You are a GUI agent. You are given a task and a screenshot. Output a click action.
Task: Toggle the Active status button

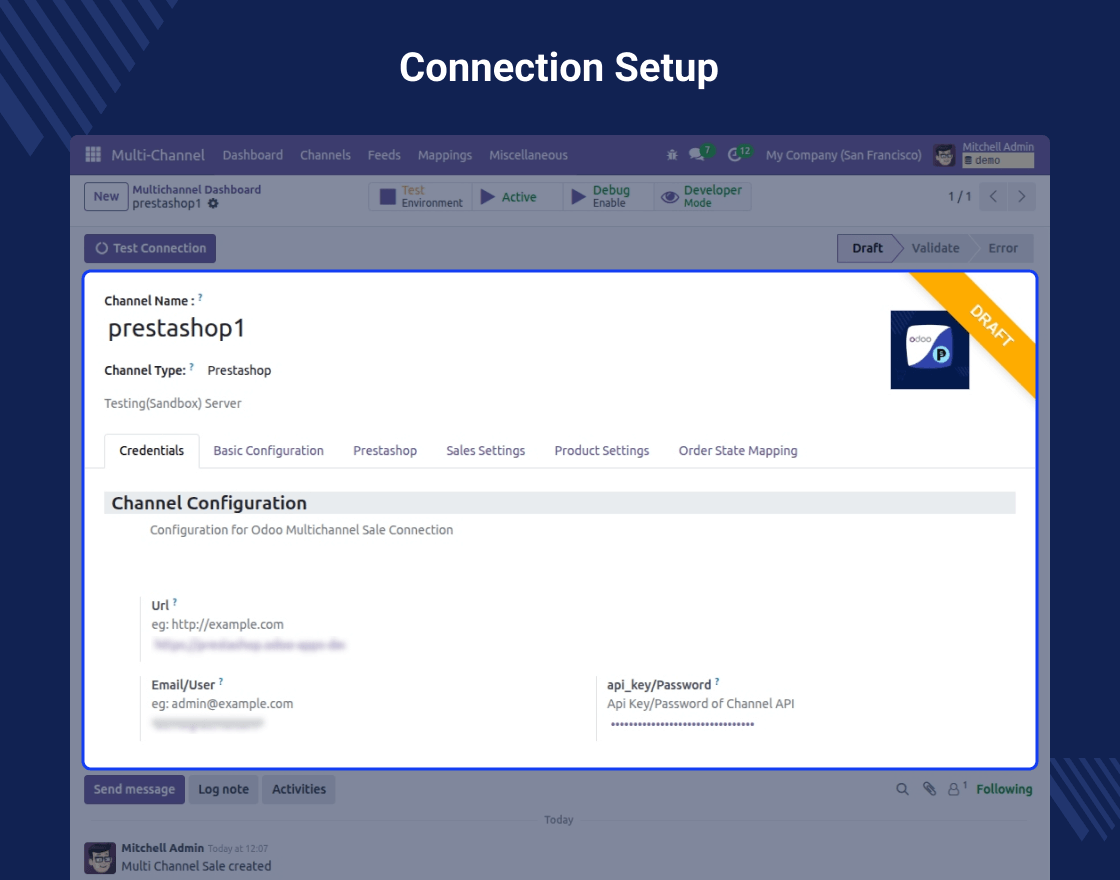(517, 196)
